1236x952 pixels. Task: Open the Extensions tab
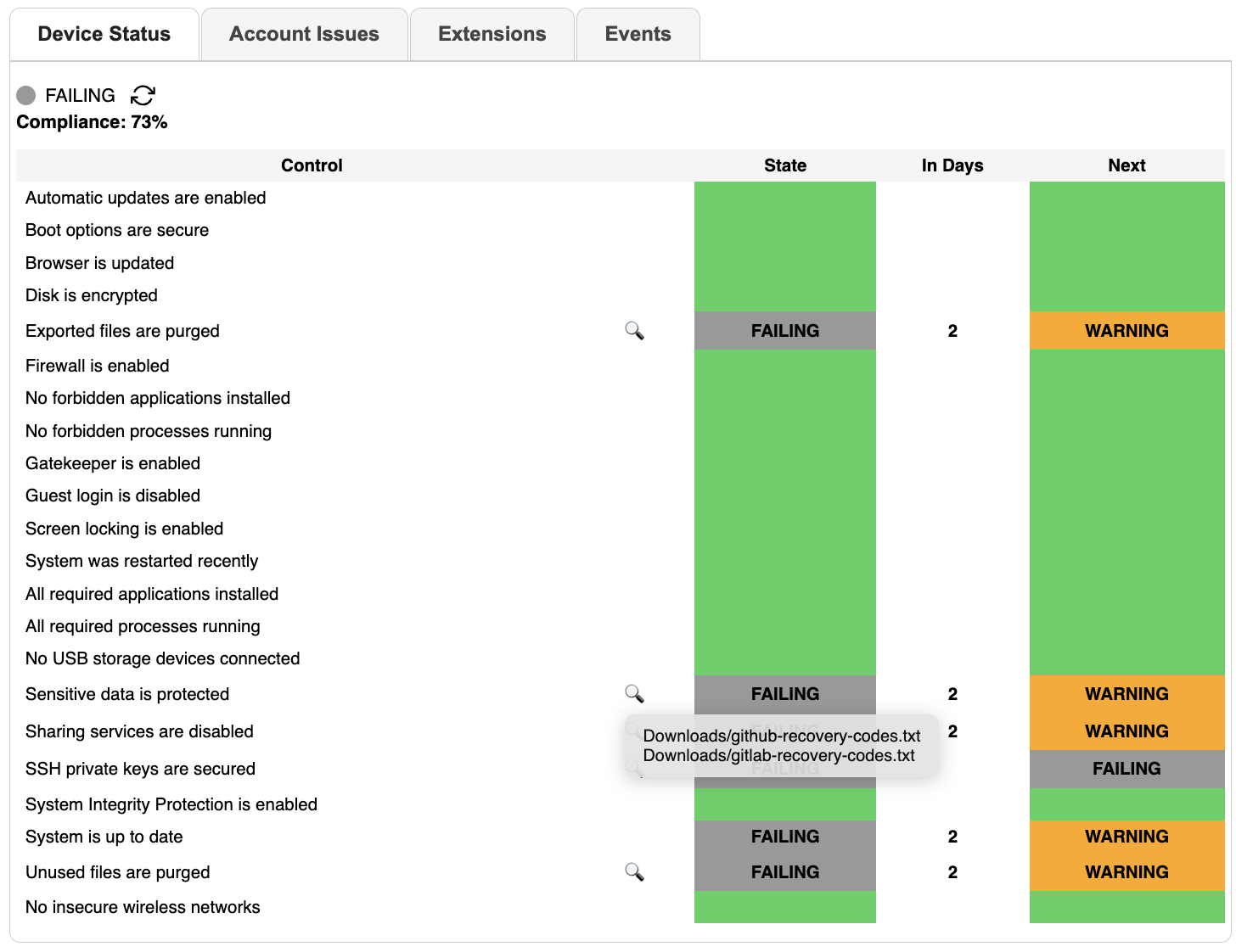coord(492,34)
